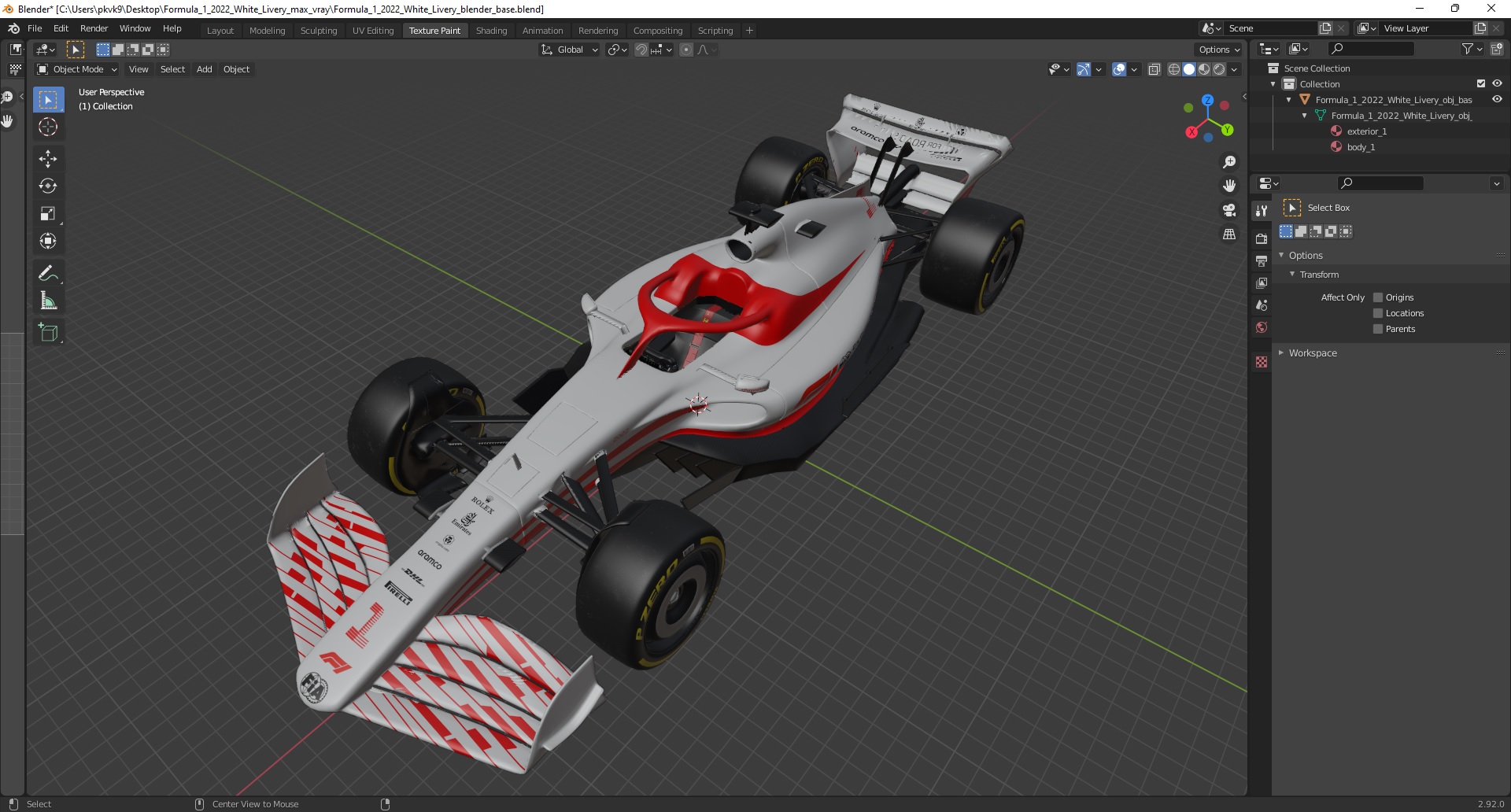Click the Scene name field
Screen dimensions: 1511x812
(1270, 28)
